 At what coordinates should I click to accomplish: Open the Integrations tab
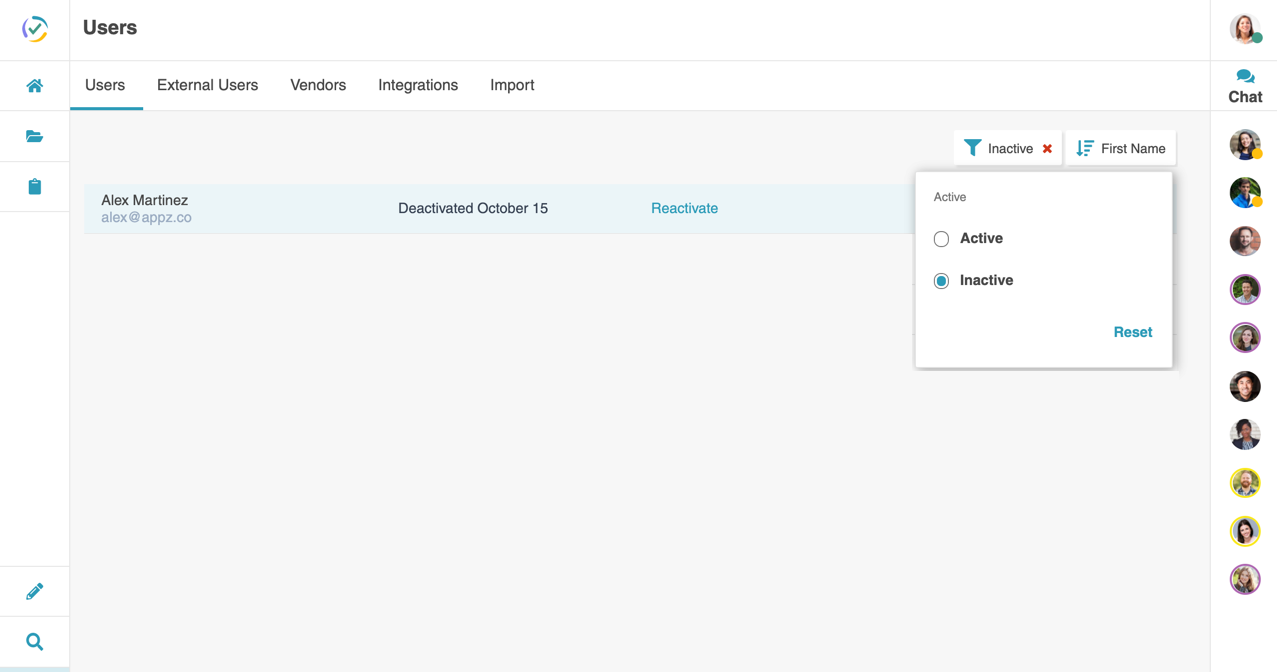[417, 85]
